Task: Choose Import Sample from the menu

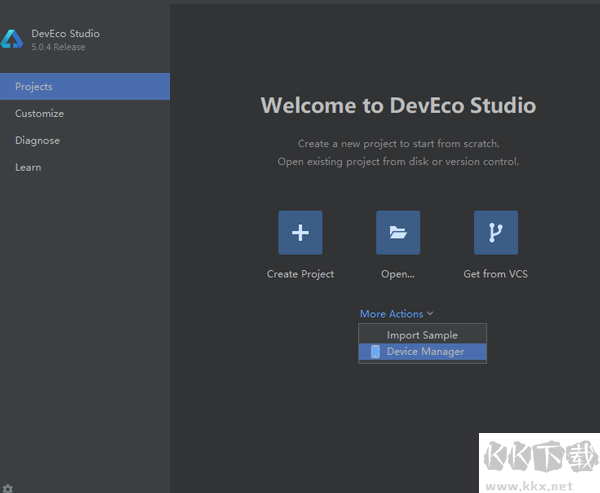Action: pyautogui.click(x=422, y=335)
